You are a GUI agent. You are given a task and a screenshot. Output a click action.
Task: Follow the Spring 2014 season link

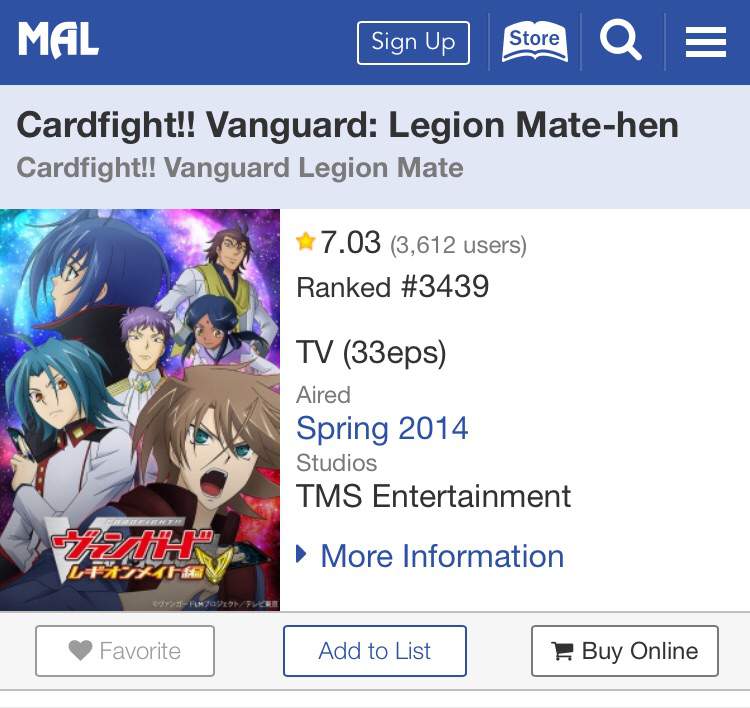coord(382,428)
